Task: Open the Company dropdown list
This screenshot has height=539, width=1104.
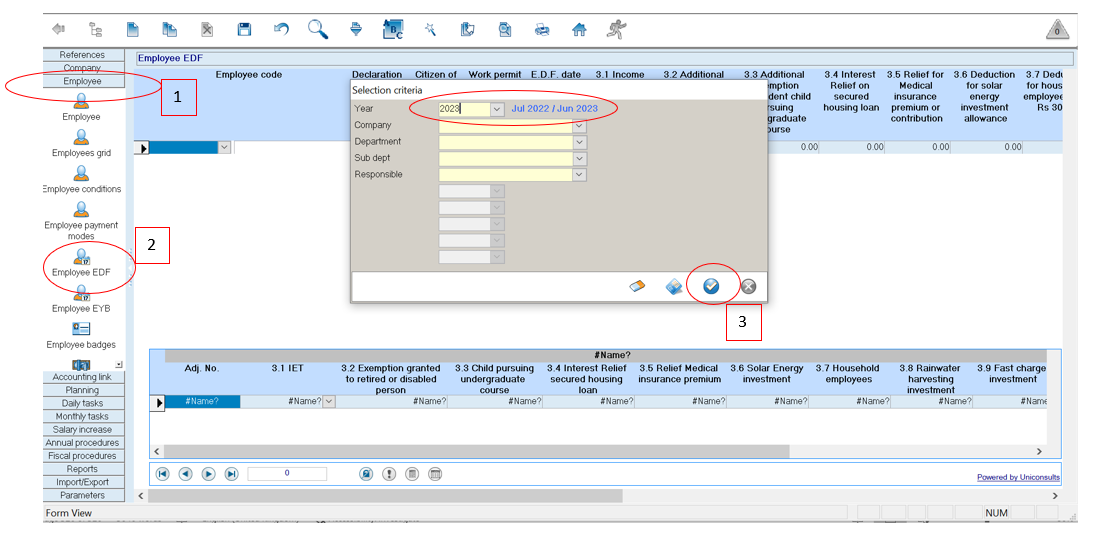Action: click(579, 126)
